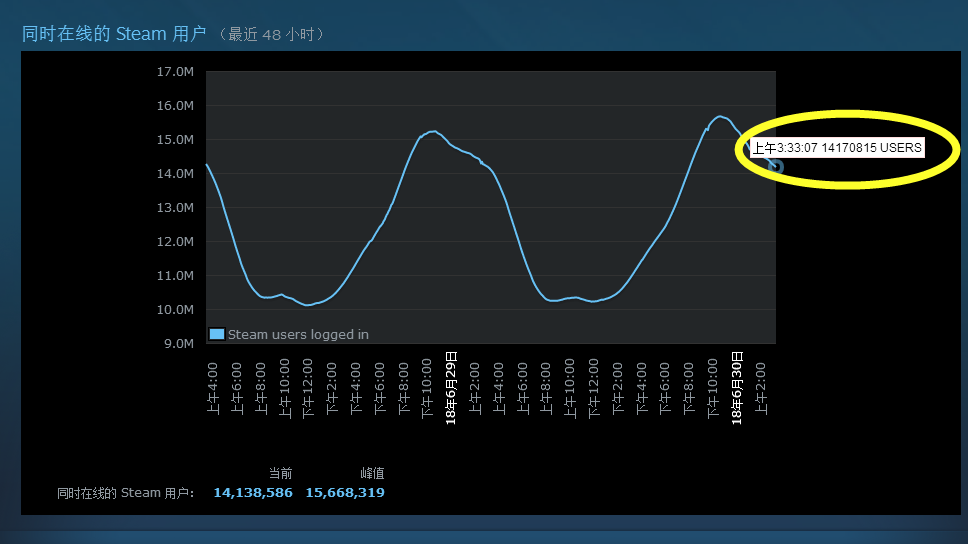The width and height of the screenshot is (968, 544).
Task: Click the 10.0M y-axis label
Action: (175, 309)
